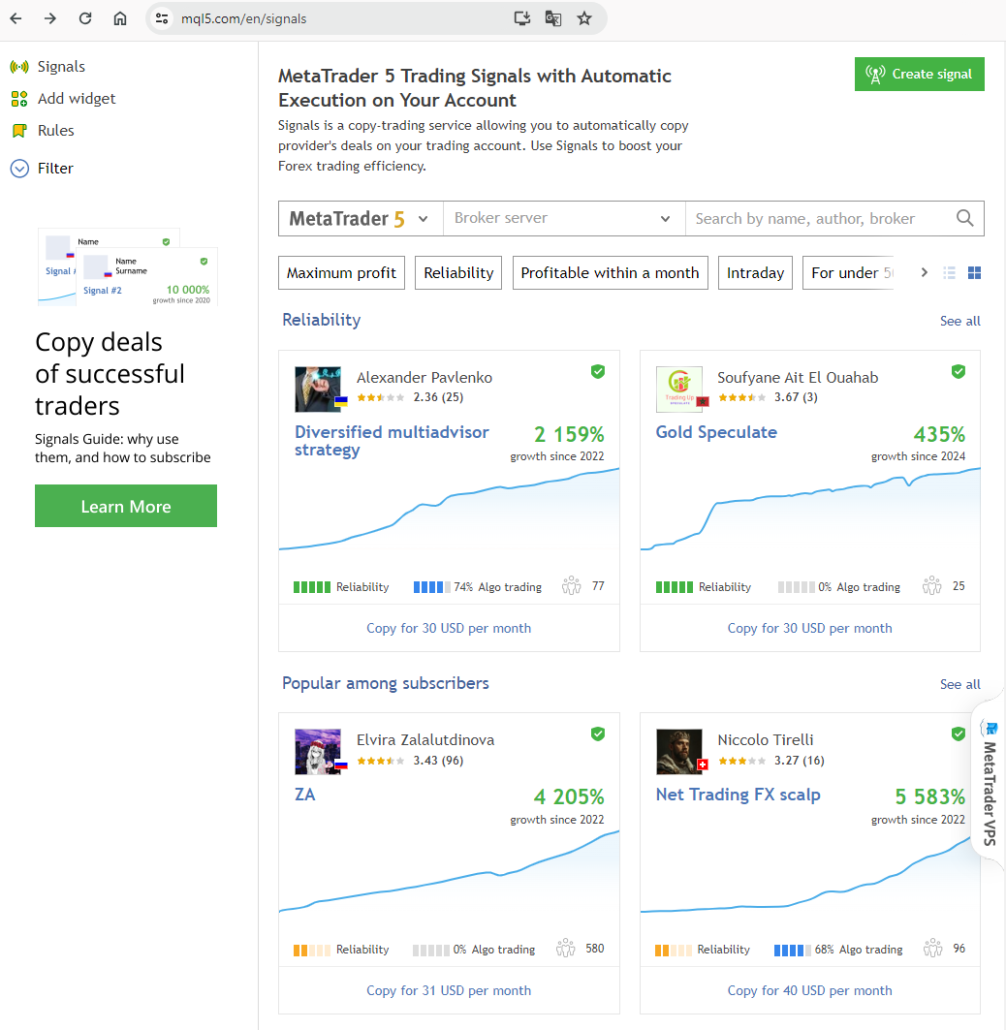The width and height of the screenshot is (1006, 1030).
Task: Bookmark this page with star icon
Action: point(585,18)
